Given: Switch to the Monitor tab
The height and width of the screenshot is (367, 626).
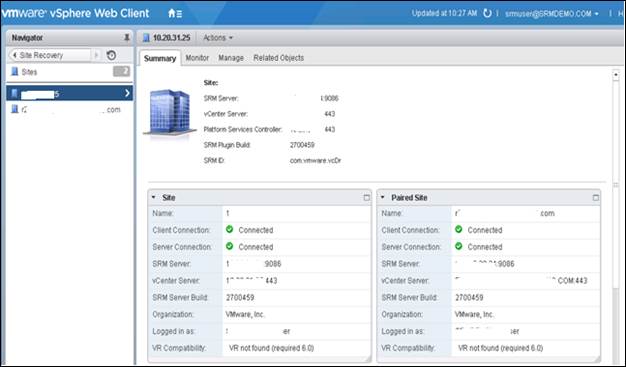Looking at the screenshot, I should [x=197, y=58].
